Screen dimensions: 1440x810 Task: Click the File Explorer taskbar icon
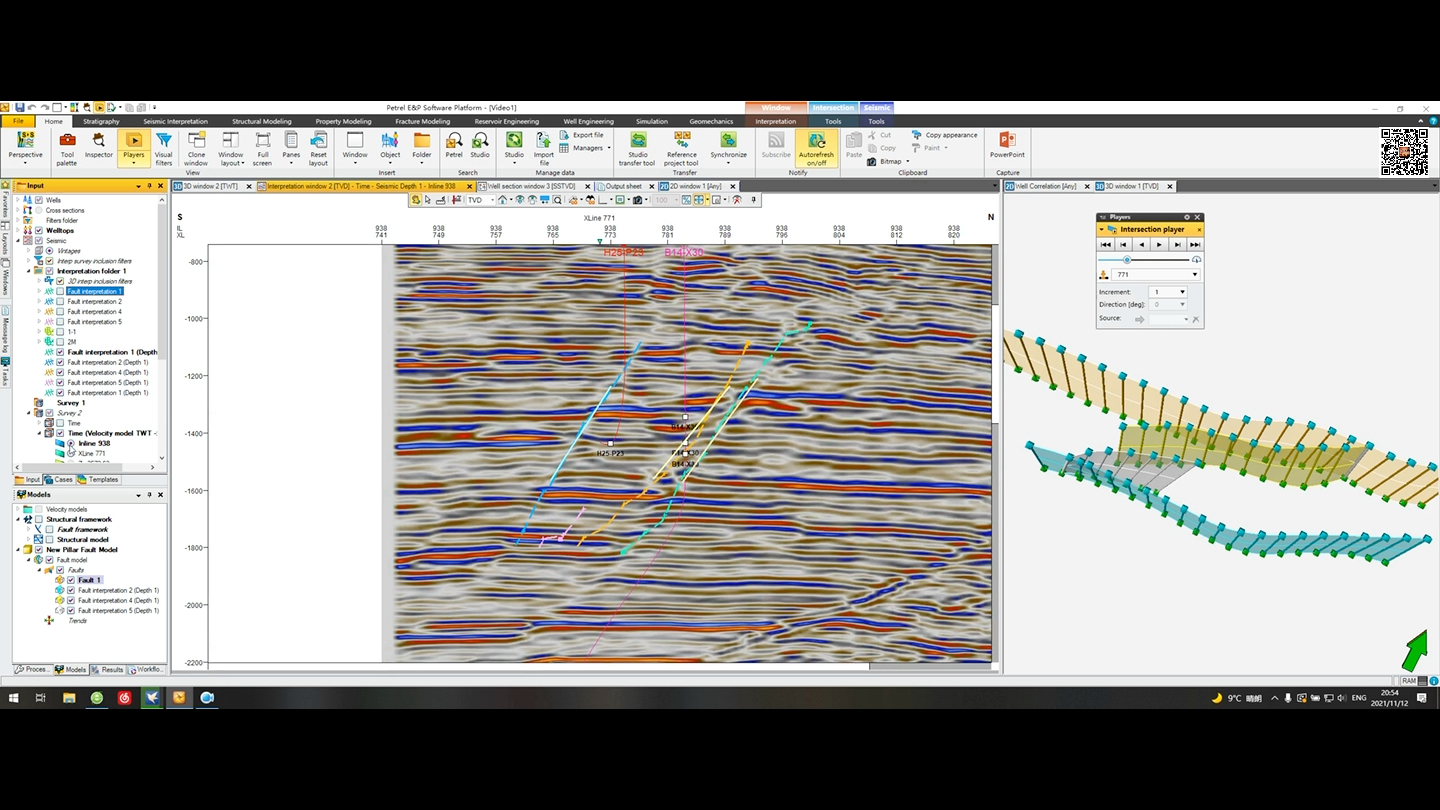(69, 698)
